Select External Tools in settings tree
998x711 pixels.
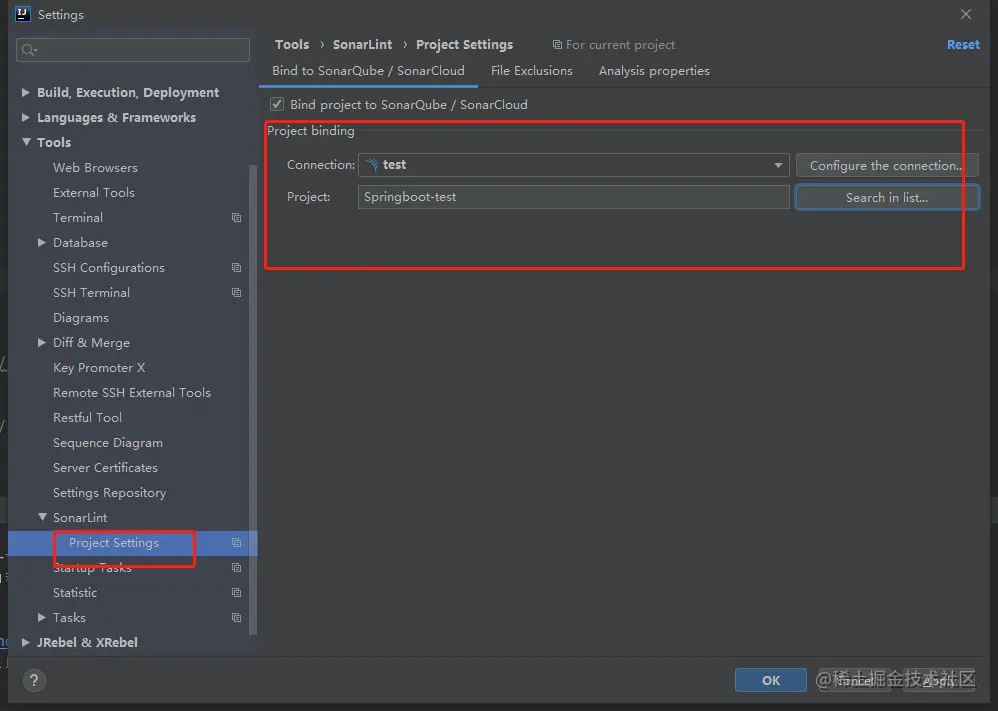point(94,192)
